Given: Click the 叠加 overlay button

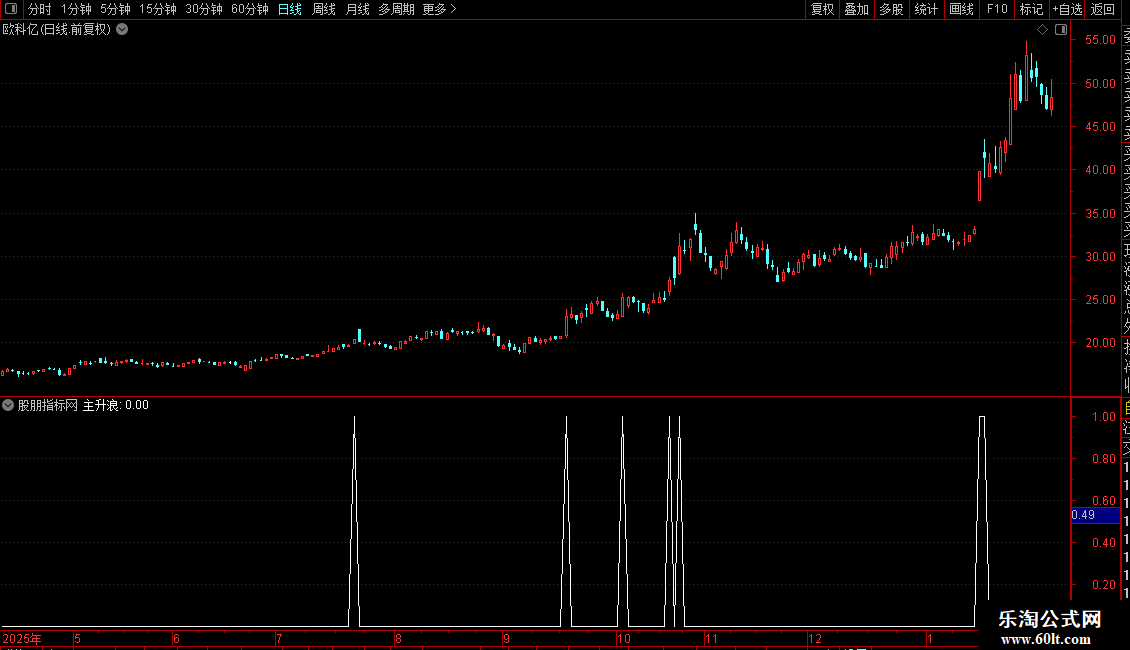Looking at the screenshot, I should coord(857,9).
